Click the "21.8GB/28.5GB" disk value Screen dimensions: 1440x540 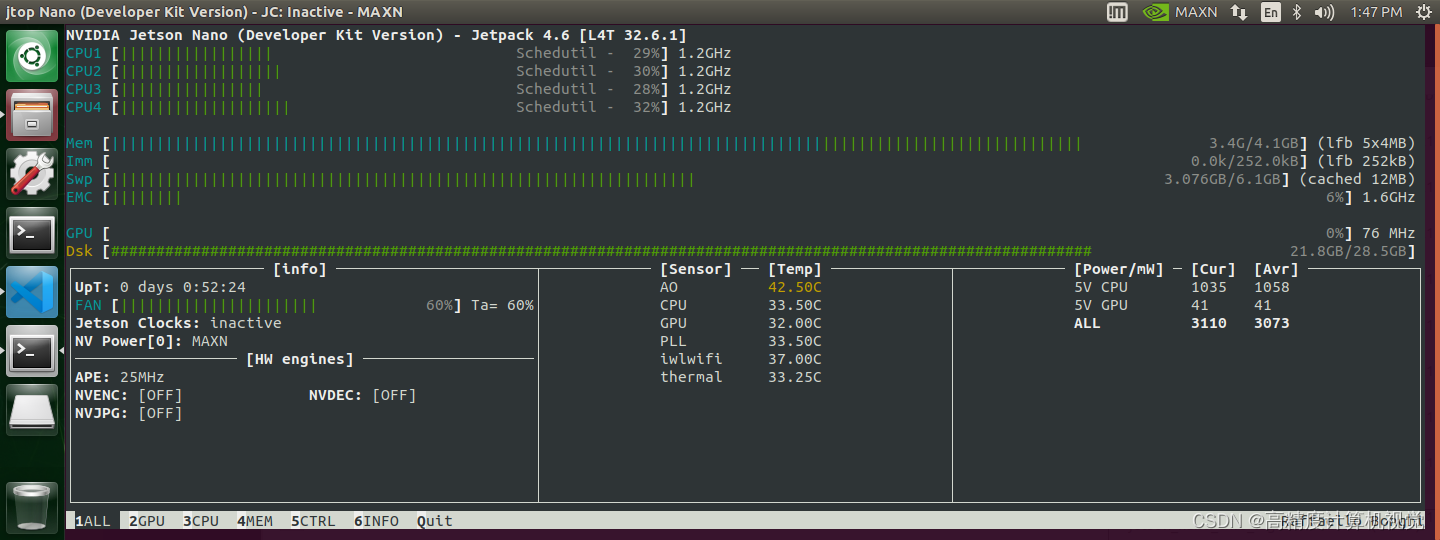(1349, 251)
